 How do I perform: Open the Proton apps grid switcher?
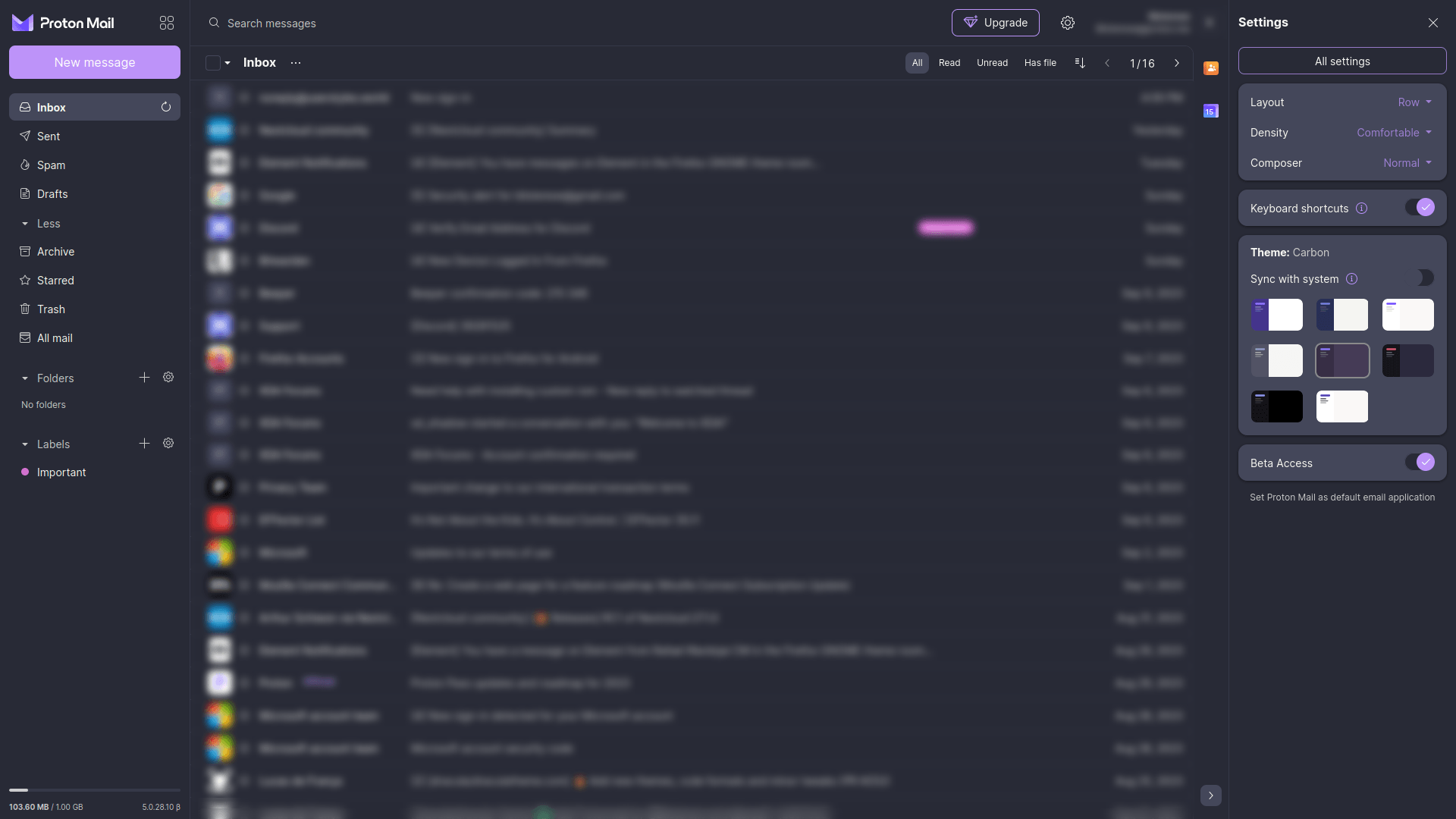tap(167, 23)
